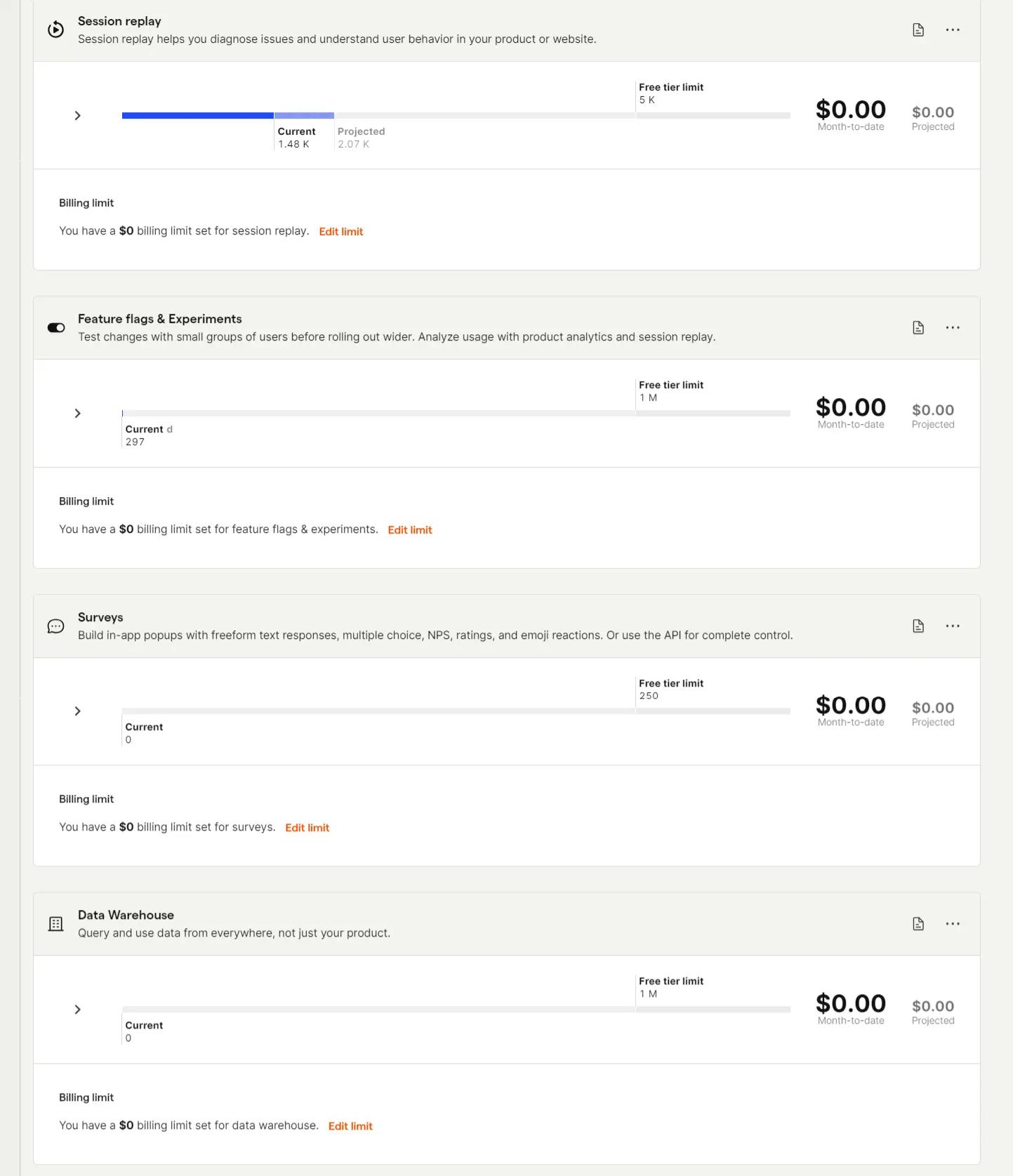This screenshot has height=1176, width=1013.
Task: Click the Session replay play icon
Action: click(55, 29)
